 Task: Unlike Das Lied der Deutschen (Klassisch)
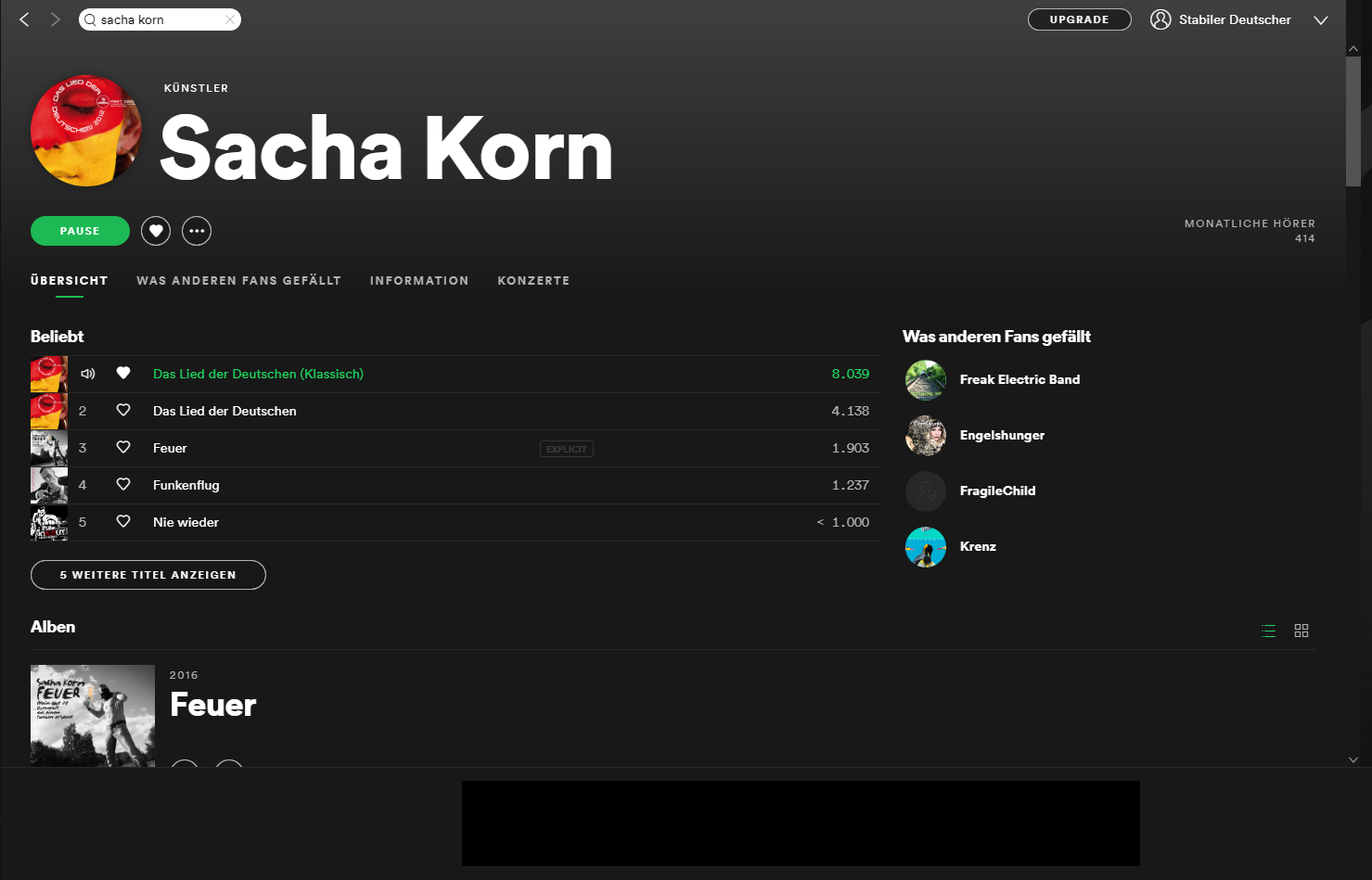[x=123, y=373]
